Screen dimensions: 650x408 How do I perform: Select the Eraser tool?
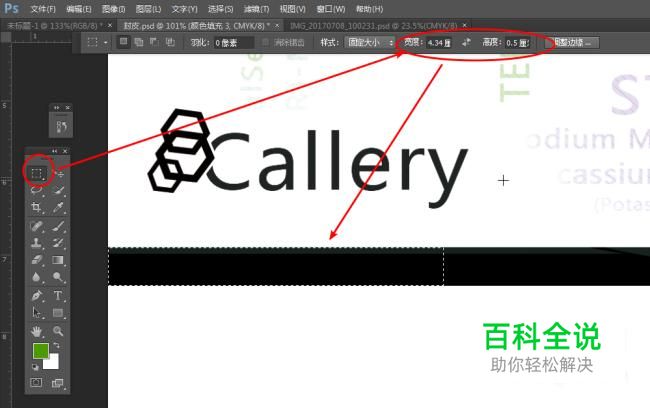[x=36, y=260]
